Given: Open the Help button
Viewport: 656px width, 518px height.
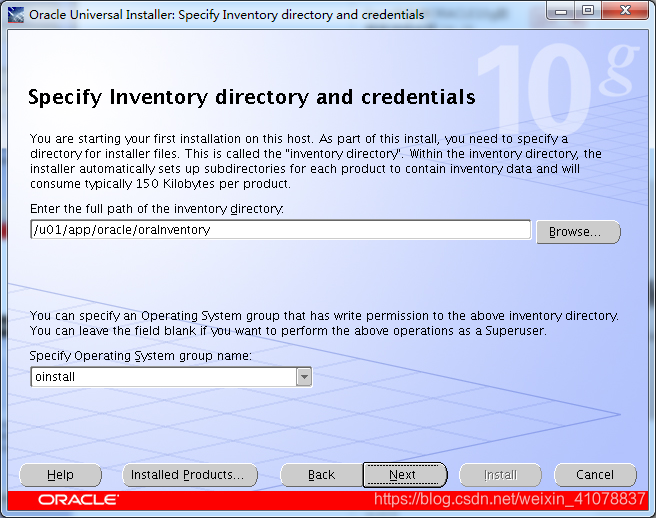Looking at the screenshot, I should (x=61, y=475).
